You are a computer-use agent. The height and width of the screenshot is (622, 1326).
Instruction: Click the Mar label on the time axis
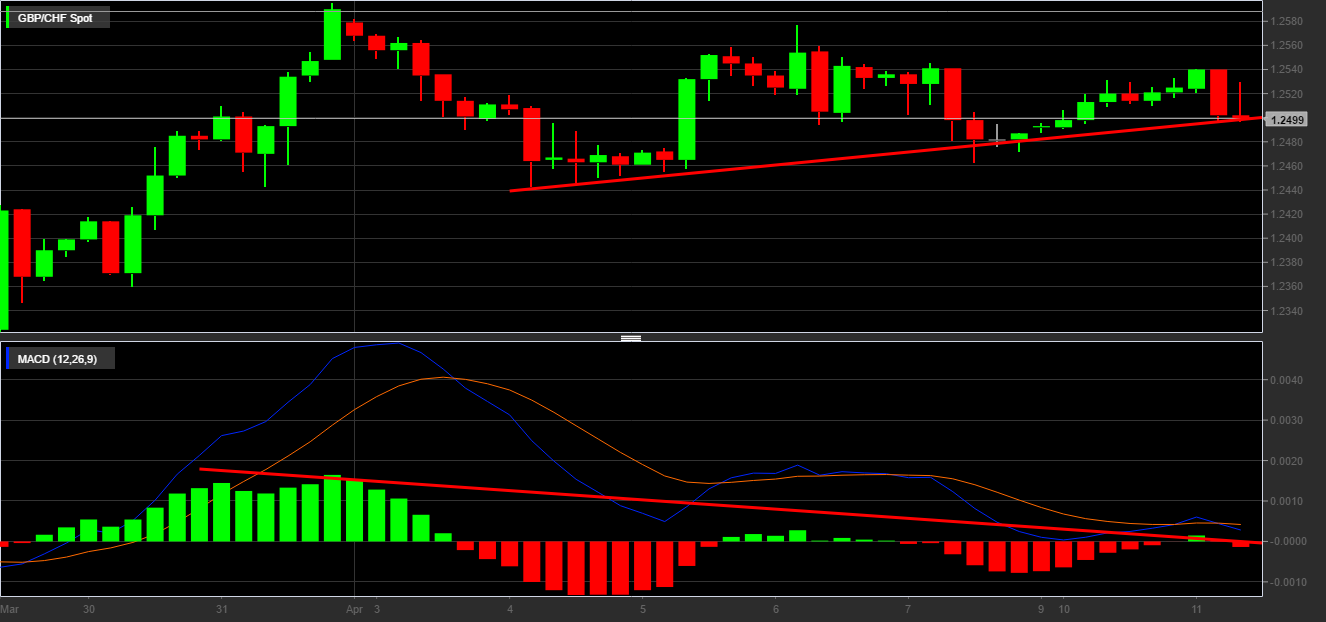coord(9,608)
